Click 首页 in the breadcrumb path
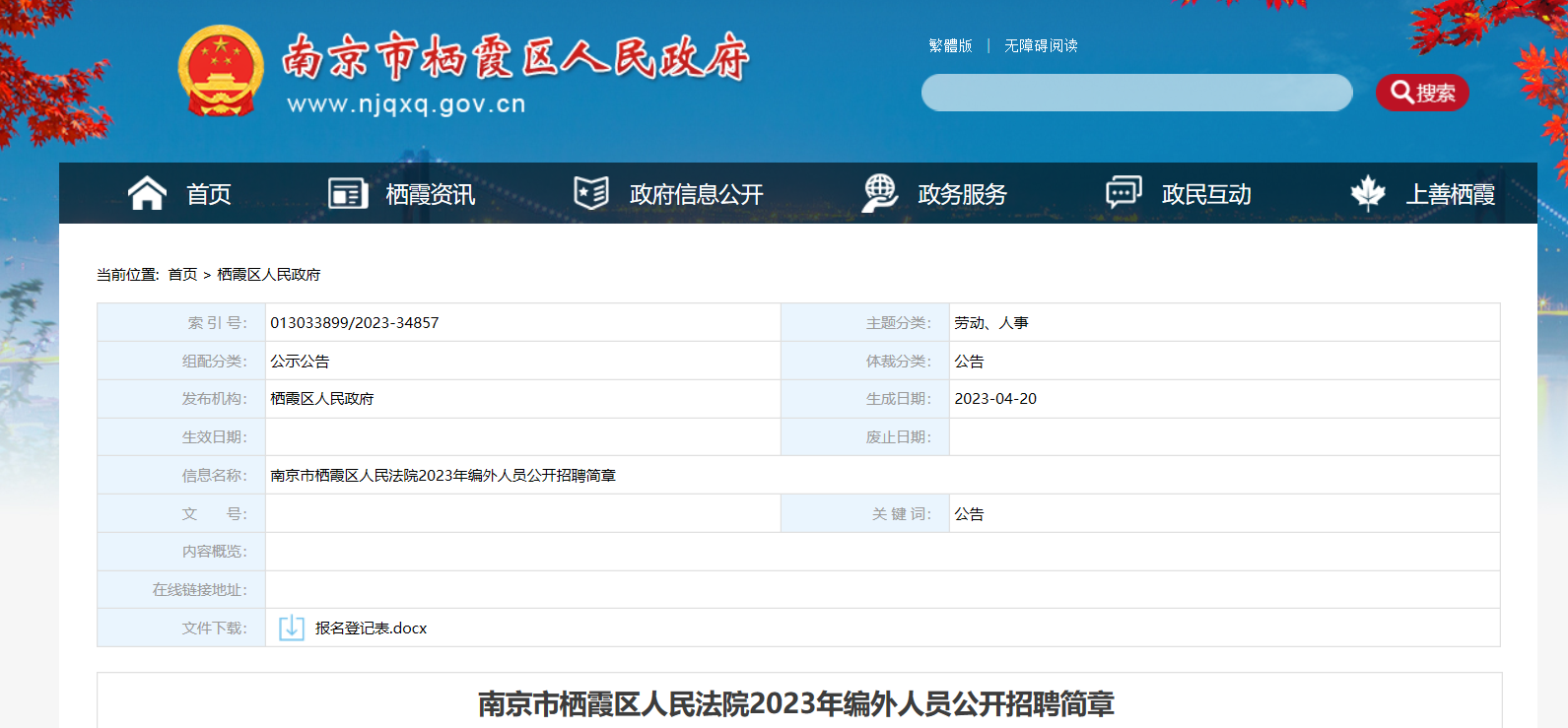Image resolution: width=1568 pixels, height=728 pixels. pyautogui.click(x=182, y=275)
